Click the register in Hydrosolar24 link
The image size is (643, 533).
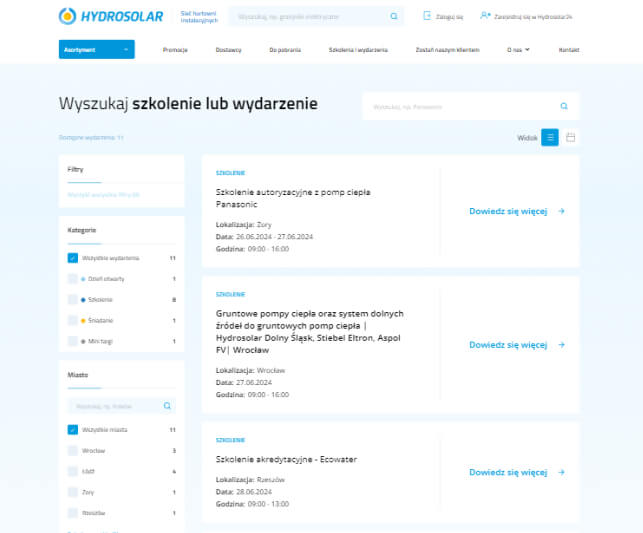[533, 17]
